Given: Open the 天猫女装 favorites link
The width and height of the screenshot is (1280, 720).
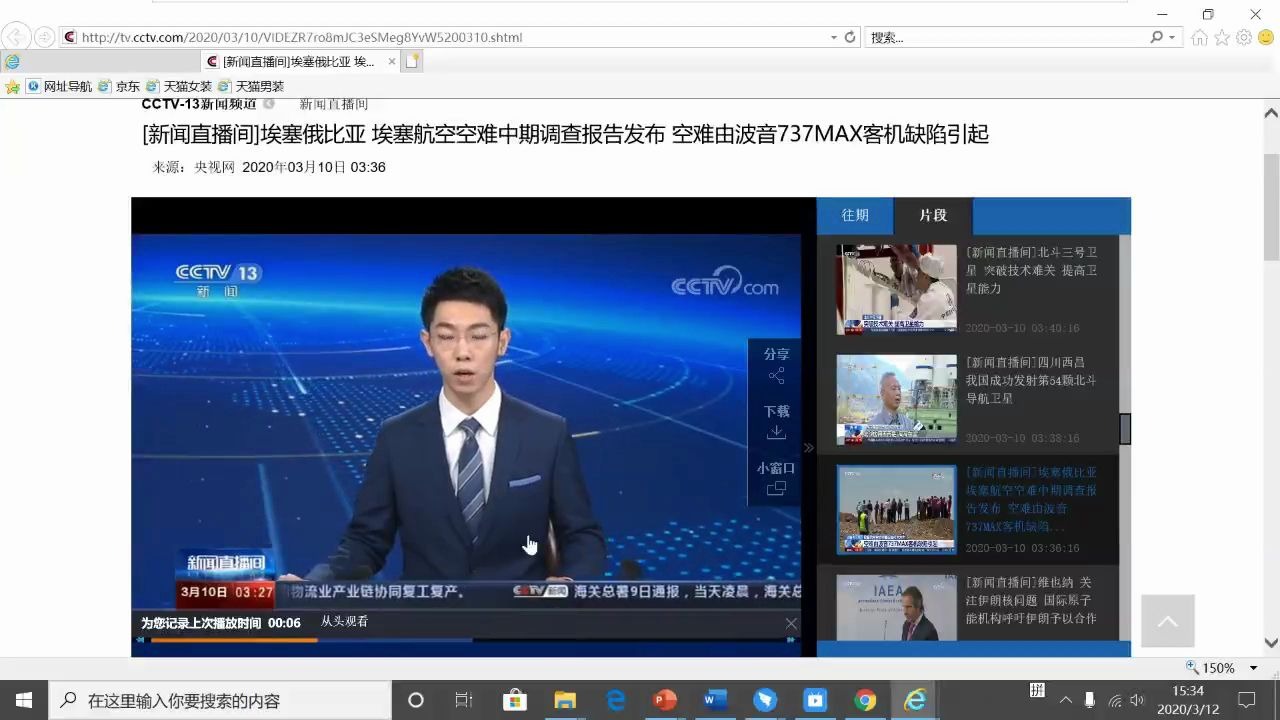Looking at the screenshot, I should [x=179, y=87].
